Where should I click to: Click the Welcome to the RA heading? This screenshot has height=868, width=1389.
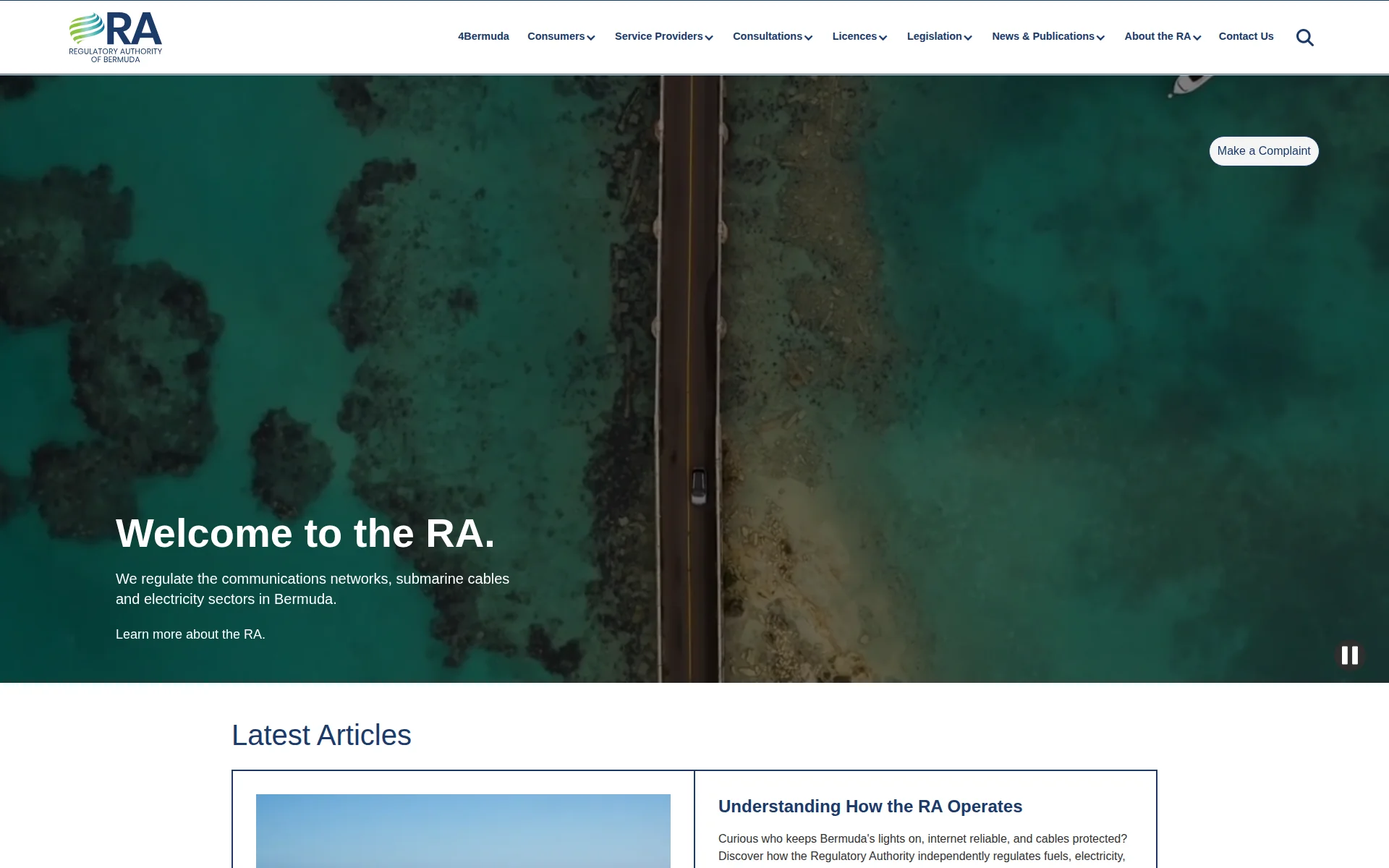[x=305, y=534]
